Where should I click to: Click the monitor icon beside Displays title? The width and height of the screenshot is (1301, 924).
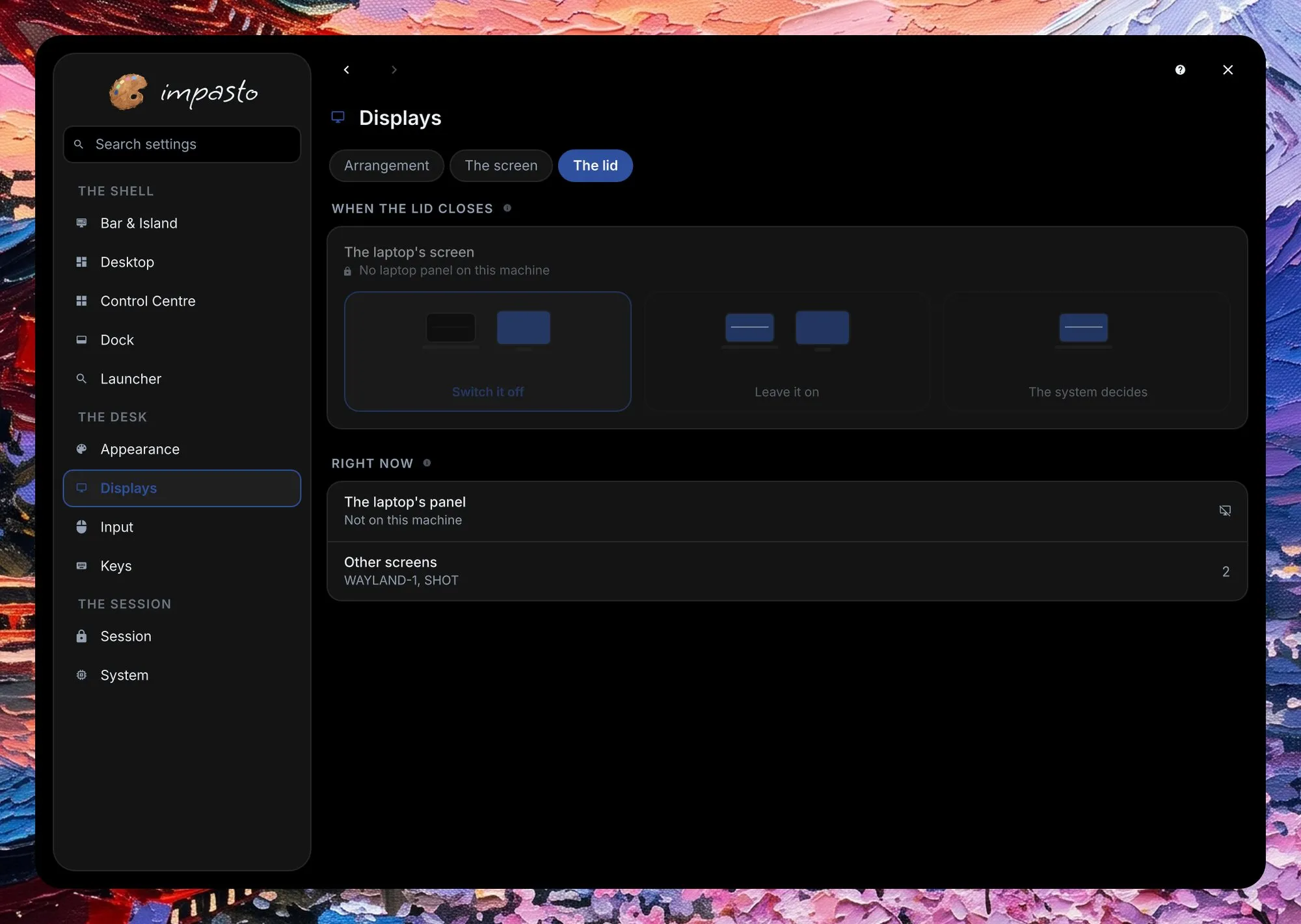click(x=338, y=117)
